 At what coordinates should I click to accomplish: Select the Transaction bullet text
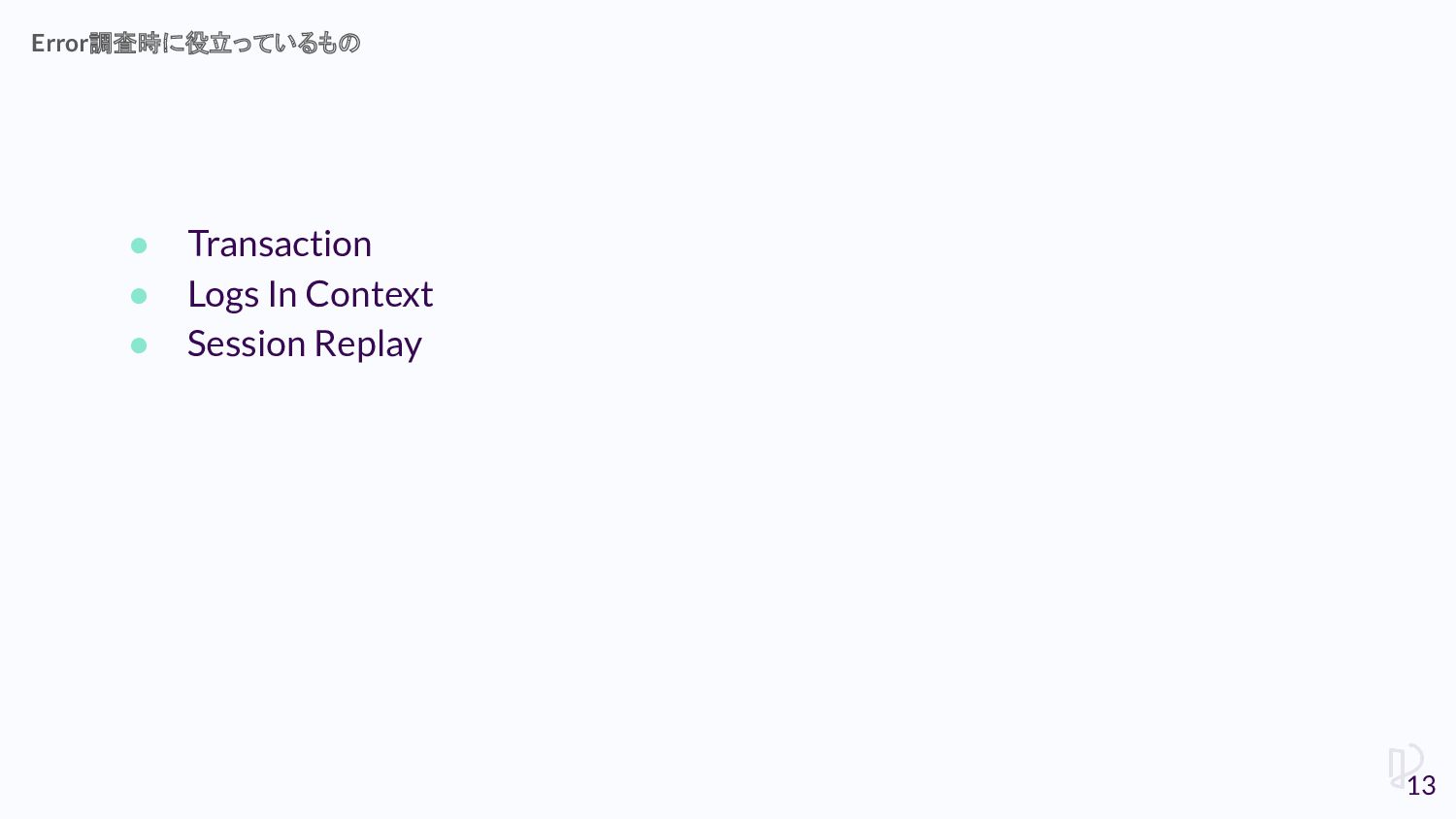[280, 244]
